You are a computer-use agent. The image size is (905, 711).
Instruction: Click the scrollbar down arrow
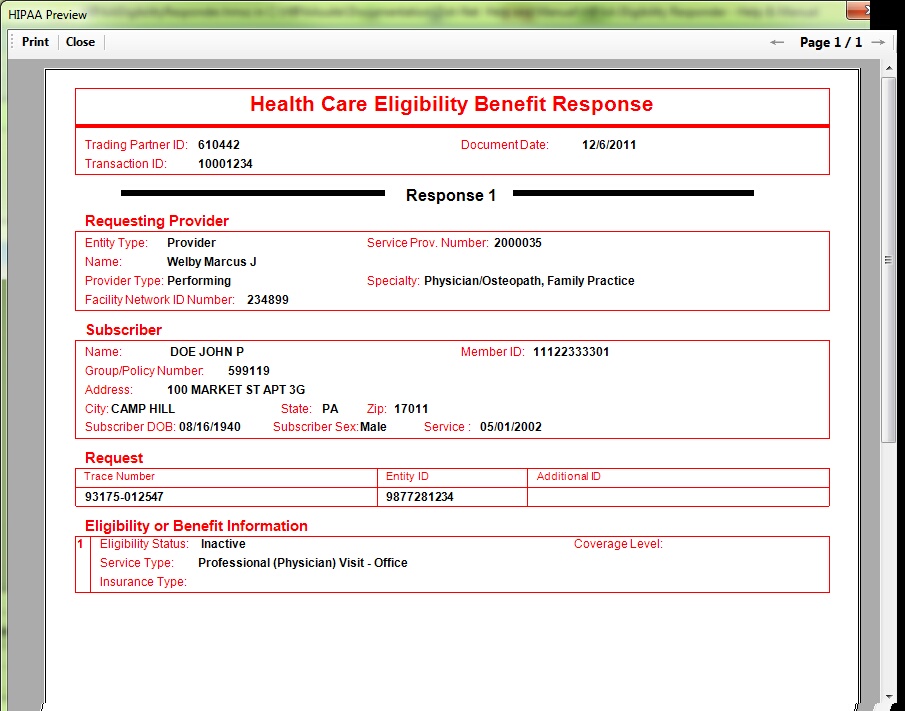(x=887, y=694)
